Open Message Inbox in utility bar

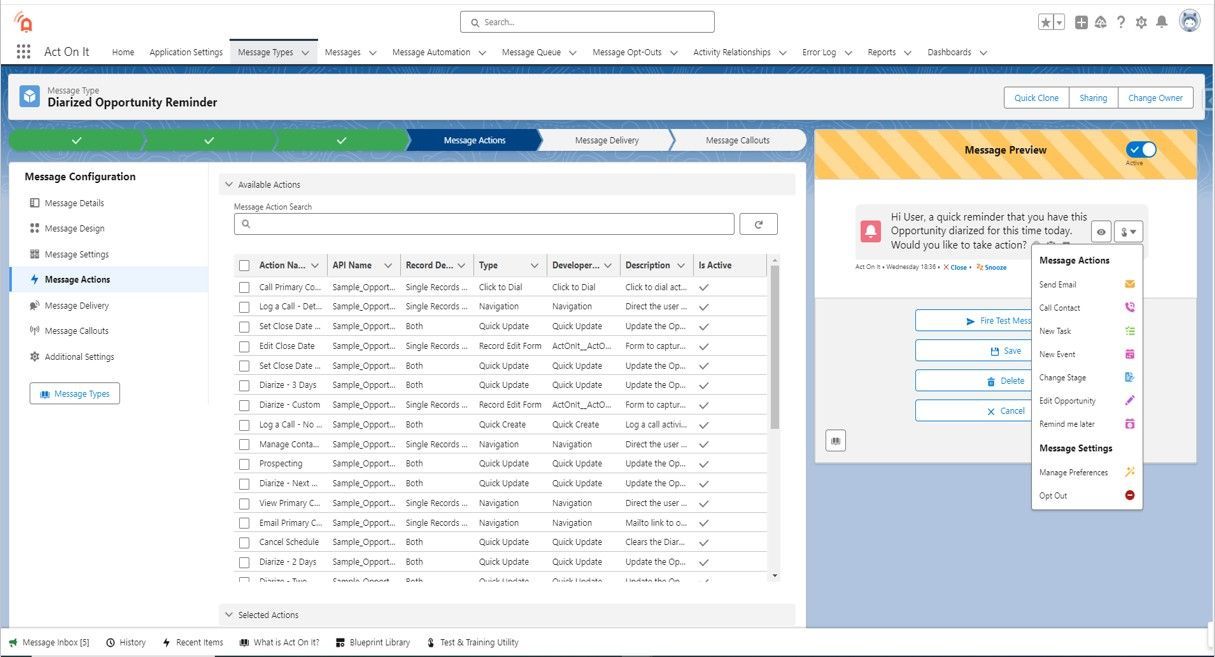(x=49, y=643)
